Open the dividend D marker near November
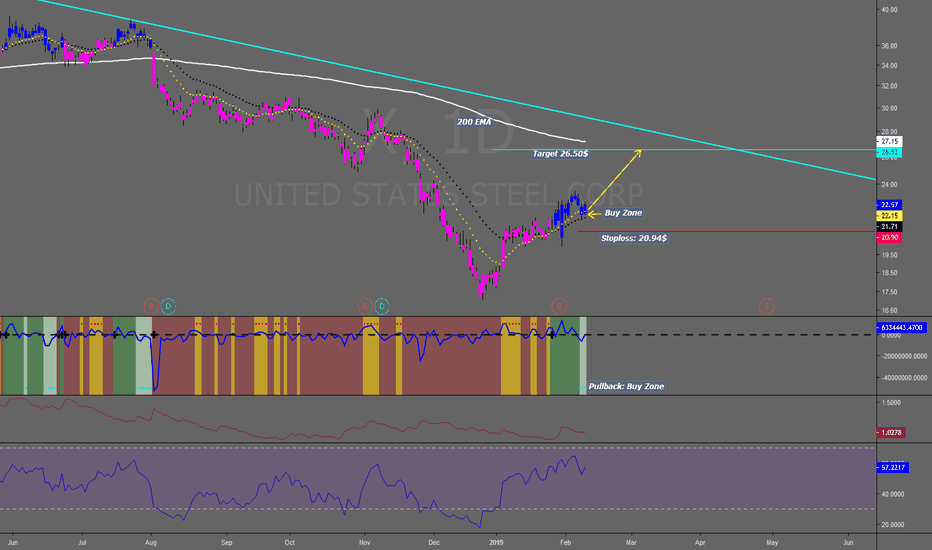The height and width of the screenshot is (550, 932). pyautogui.click(x=382, y=306)
